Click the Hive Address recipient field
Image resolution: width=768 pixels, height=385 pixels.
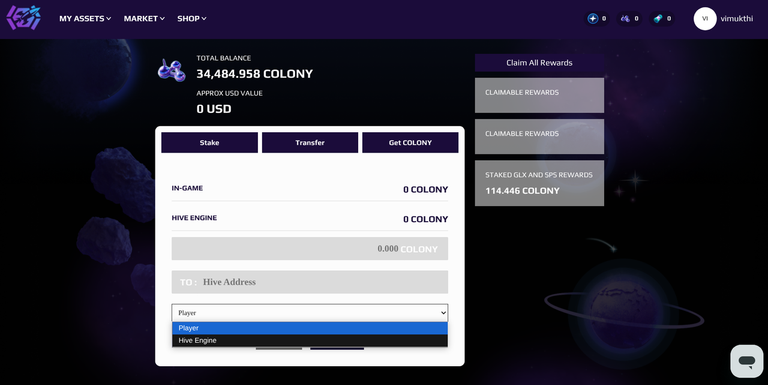pos(310,282)
